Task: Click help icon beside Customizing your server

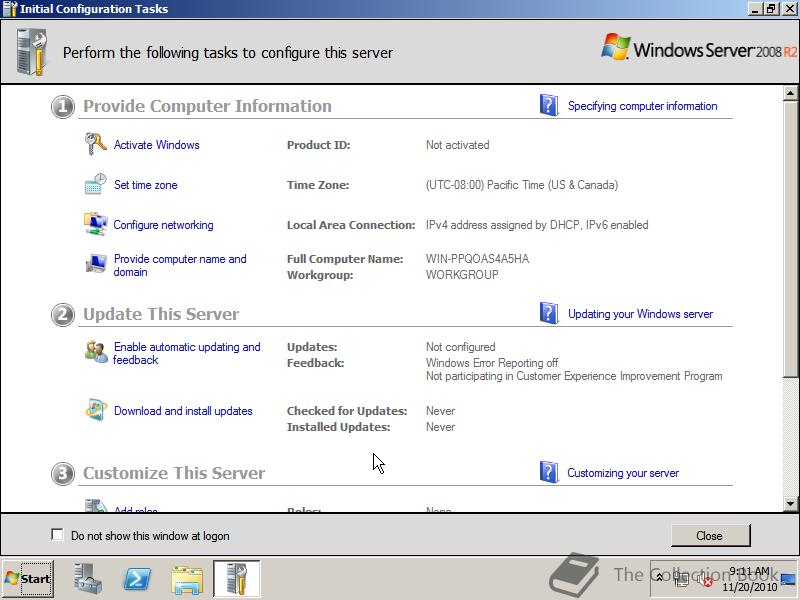Action: click(x=549, y=472)
